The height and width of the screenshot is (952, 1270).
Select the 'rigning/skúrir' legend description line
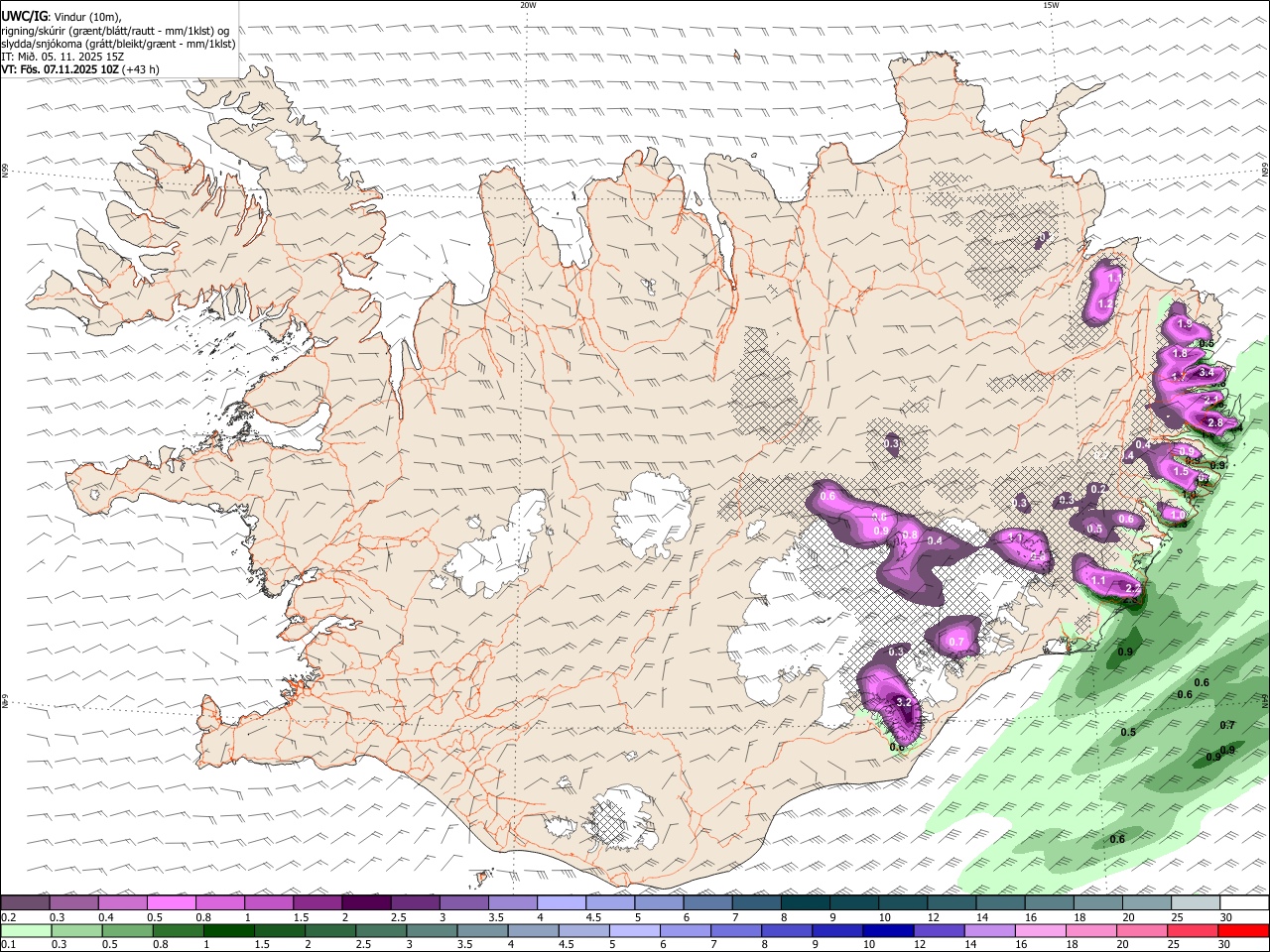click(114, 31)
